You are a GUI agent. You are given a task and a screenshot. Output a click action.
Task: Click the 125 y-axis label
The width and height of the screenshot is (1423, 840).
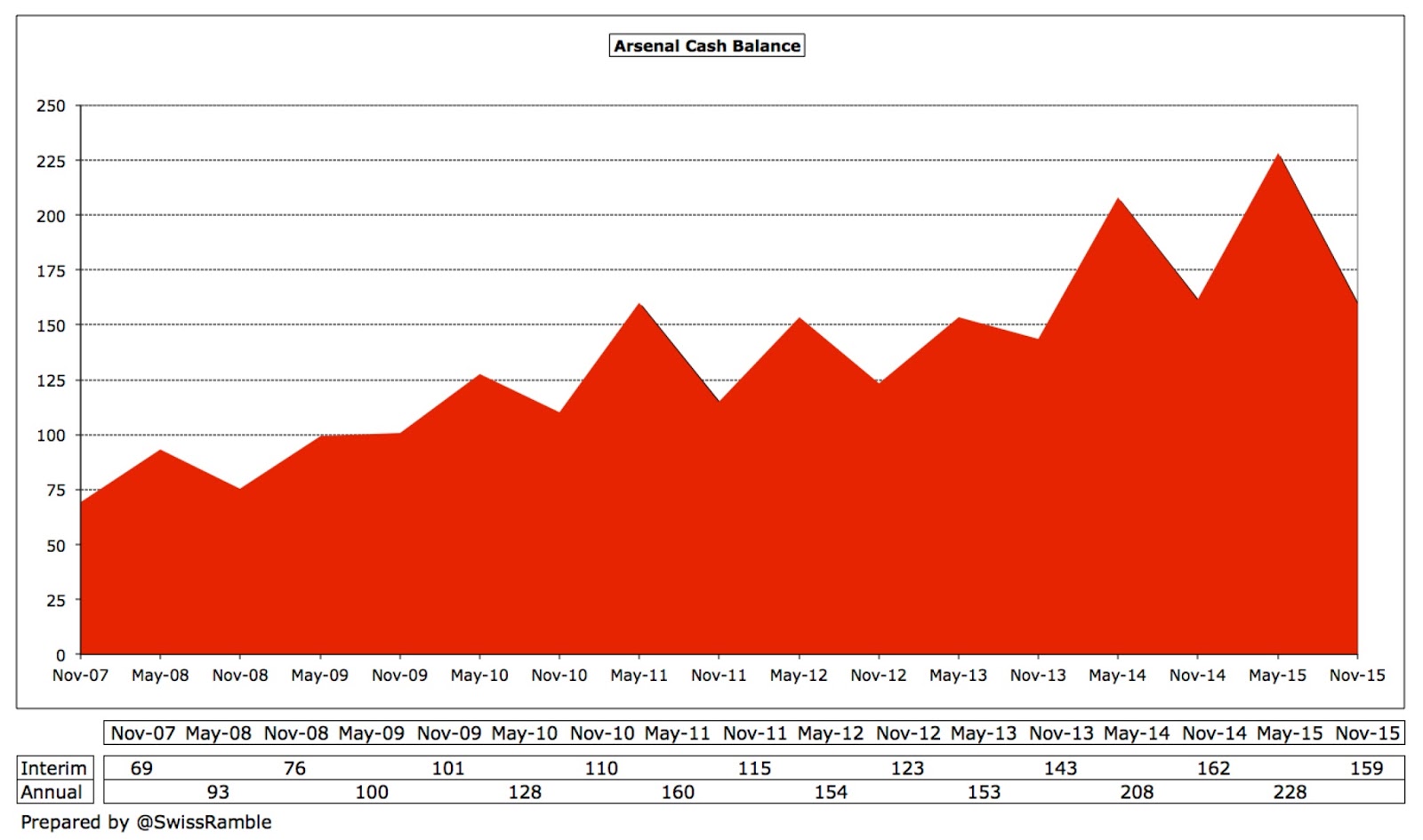[51, 380]
